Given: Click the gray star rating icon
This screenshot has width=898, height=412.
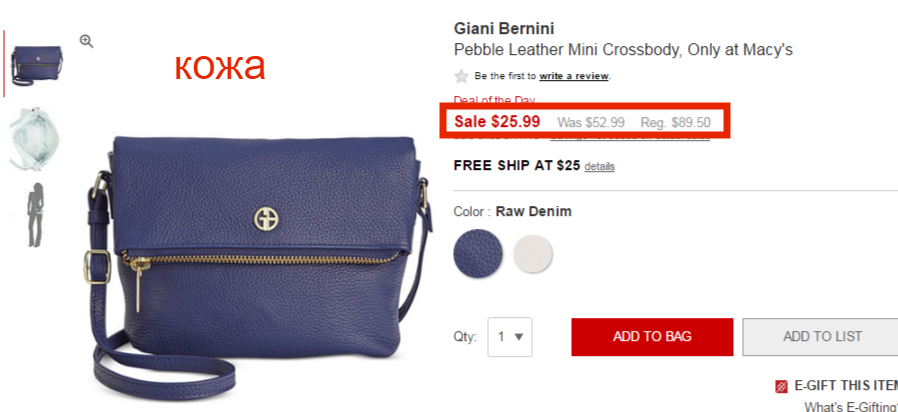Looking at the screenshot, I should pyautogui.click(x=461, y=76).
